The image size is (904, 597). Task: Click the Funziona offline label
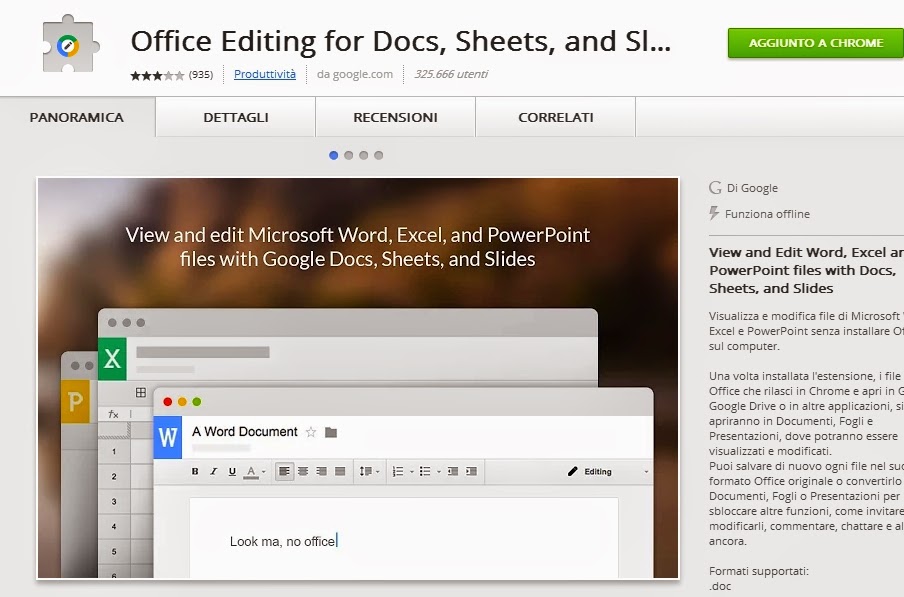click(767, 214)
